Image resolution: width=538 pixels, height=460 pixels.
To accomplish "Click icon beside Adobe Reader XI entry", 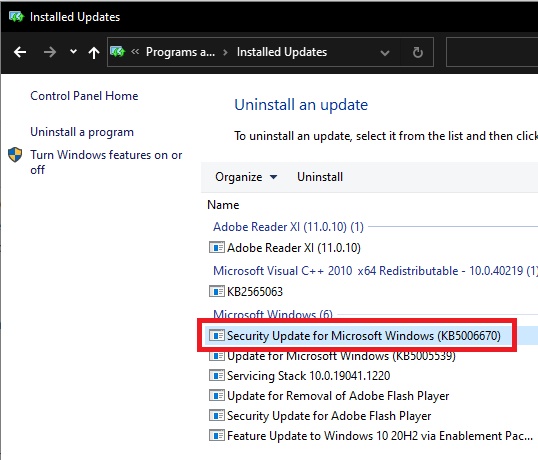I will (x=217, y=247).
